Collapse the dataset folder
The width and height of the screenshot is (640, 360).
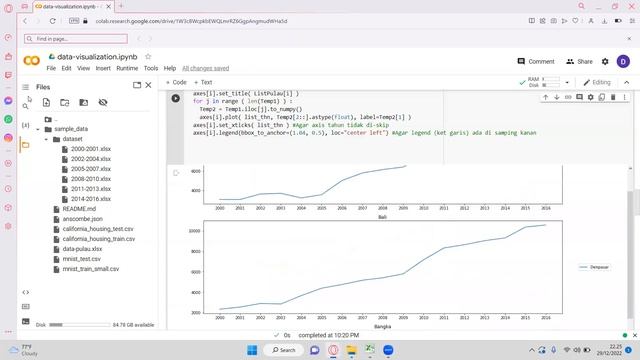46,140
